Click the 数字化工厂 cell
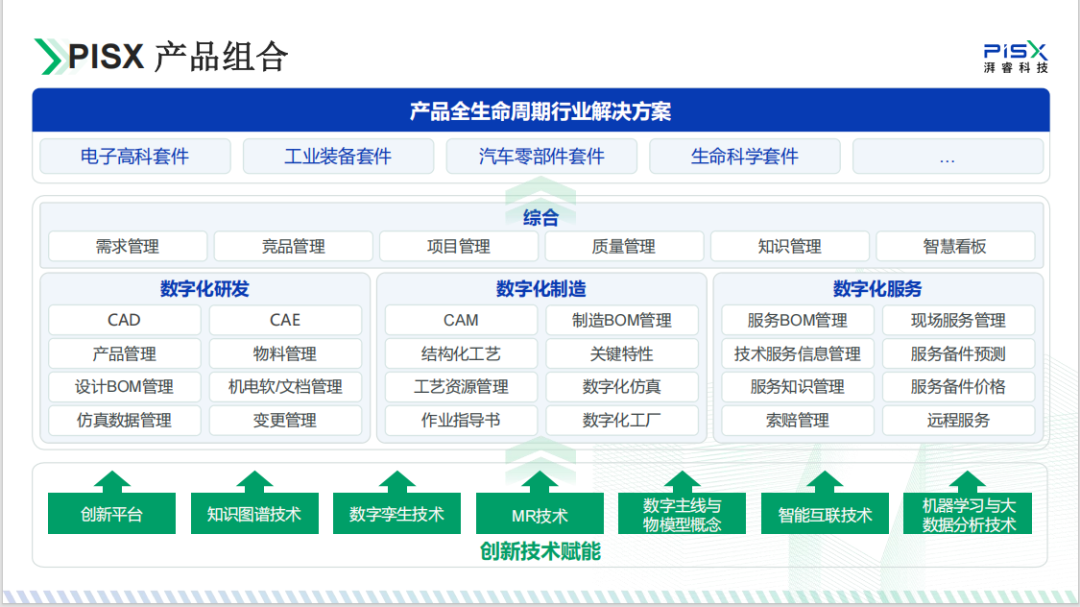Viewport: 1080px width, 607px height. [x=622, y=420]
